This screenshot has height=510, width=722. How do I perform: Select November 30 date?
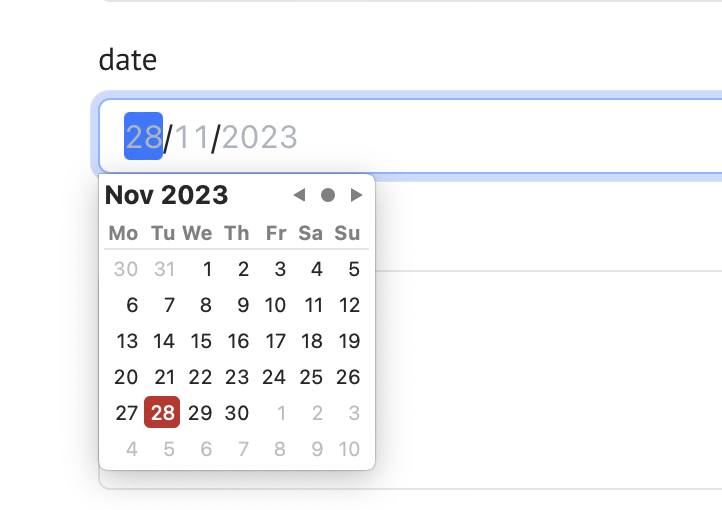point(237,413)
